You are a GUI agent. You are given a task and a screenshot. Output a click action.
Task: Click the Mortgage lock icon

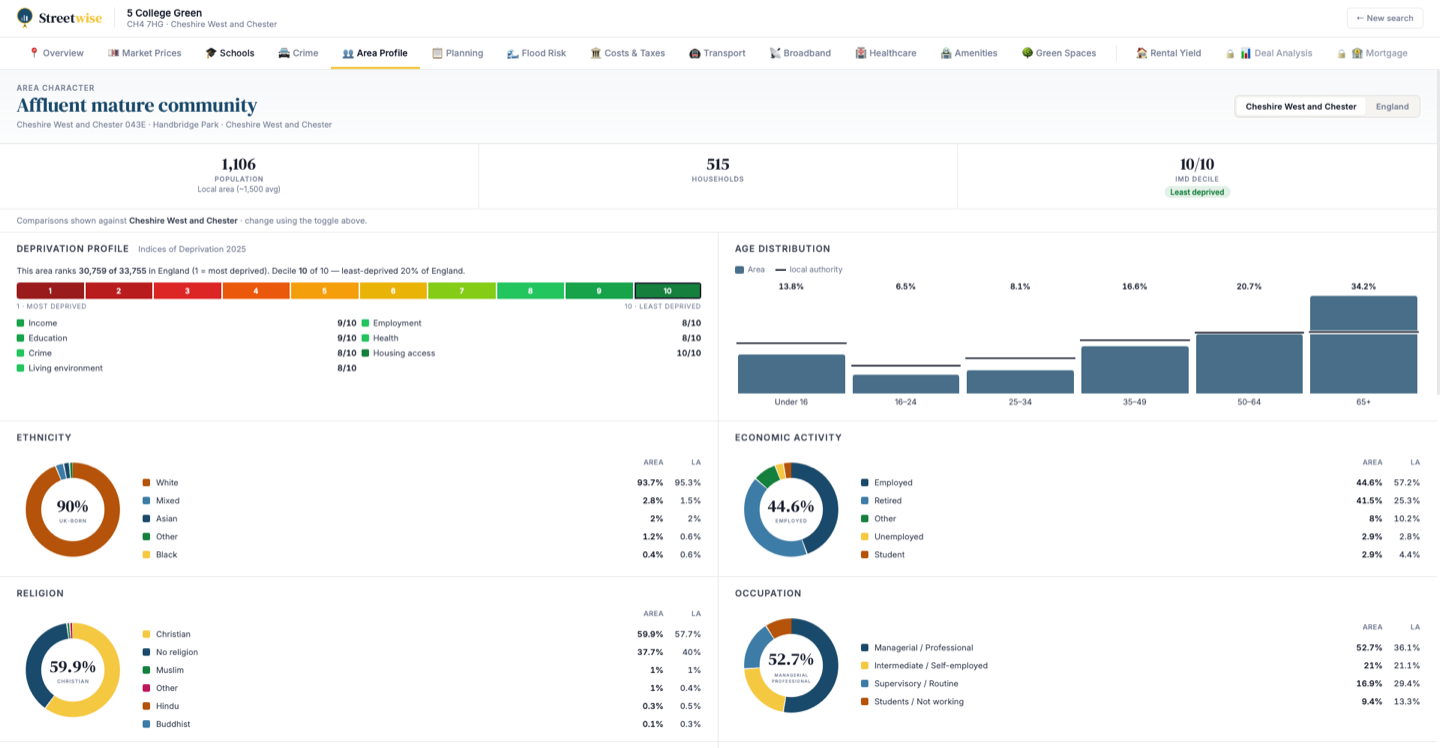(x=1341, y=53)
